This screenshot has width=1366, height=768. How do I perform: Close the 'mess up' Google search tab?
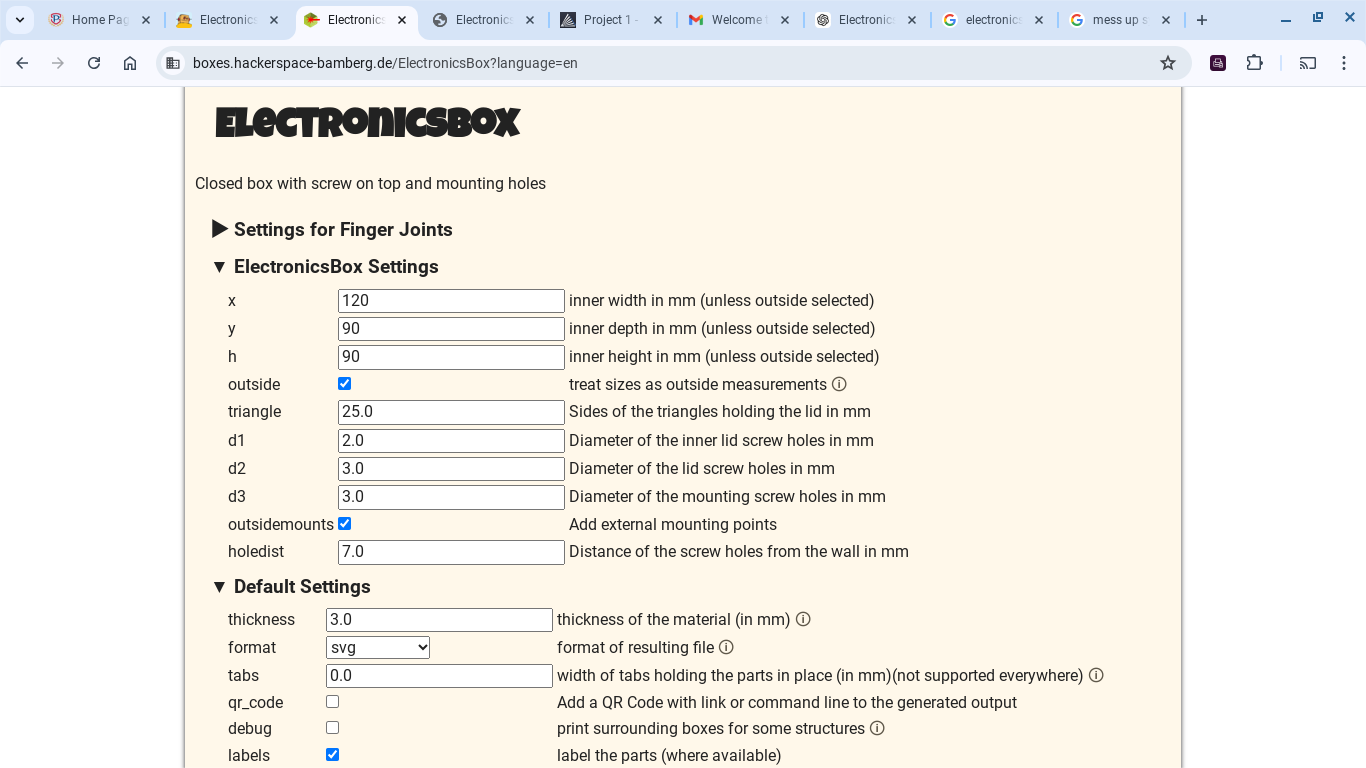click(1166, 20)
